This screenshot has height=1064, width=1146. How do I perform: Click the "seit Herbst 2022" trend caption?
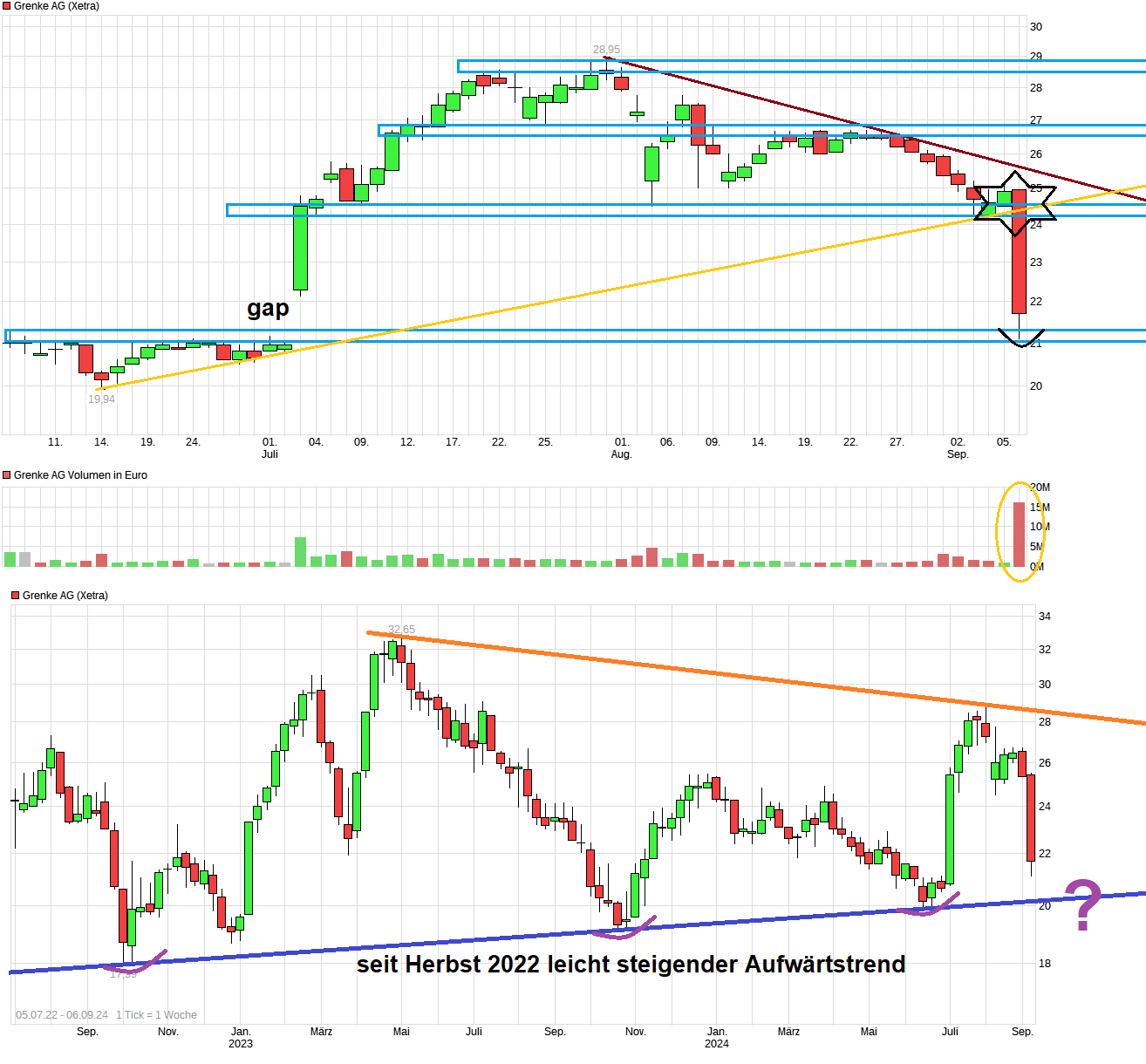coord(631,965)
